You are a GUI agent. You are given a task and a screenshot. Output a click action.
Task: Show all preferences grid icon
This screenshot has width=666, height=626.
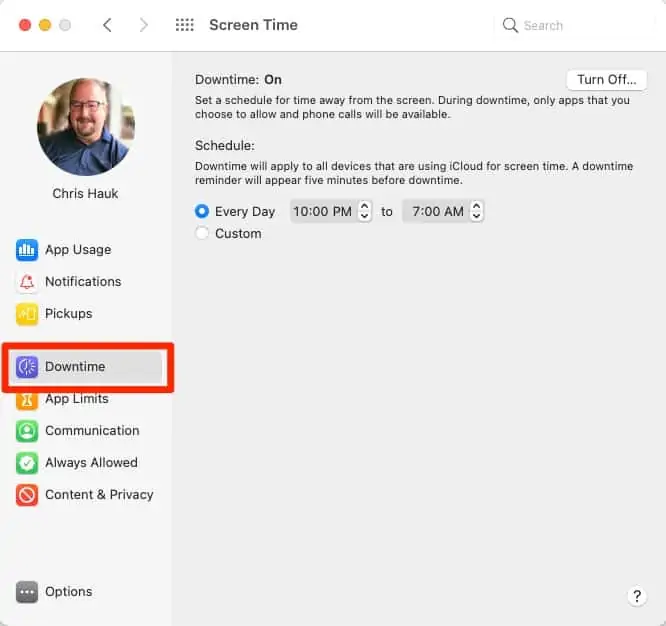pyautogui.click(x=185, y=25)
